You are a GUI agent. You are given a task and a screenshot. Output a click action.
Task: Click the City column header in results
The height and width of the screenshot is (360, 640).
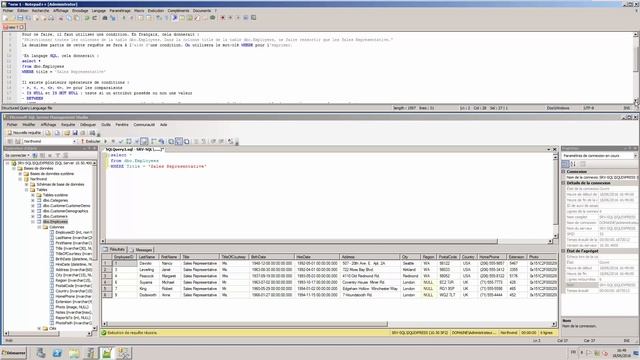pyautogui.click(x=411, y=257)
